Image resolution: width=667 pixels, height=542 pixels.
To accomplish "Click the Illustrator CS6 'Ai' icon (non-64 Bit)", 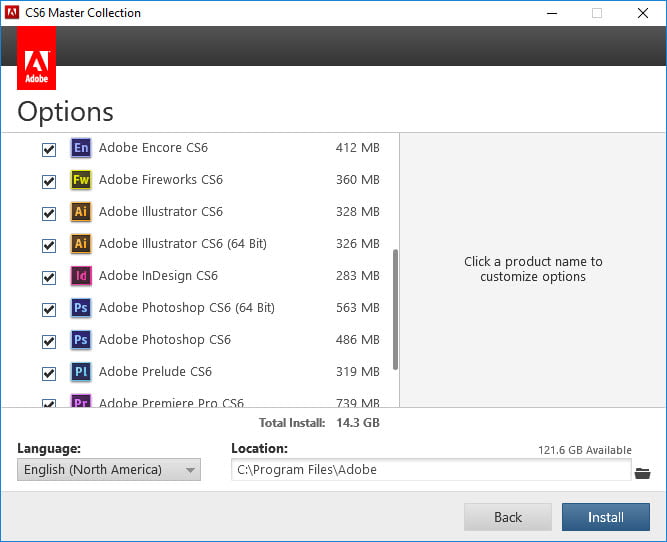I will [81, 211].
